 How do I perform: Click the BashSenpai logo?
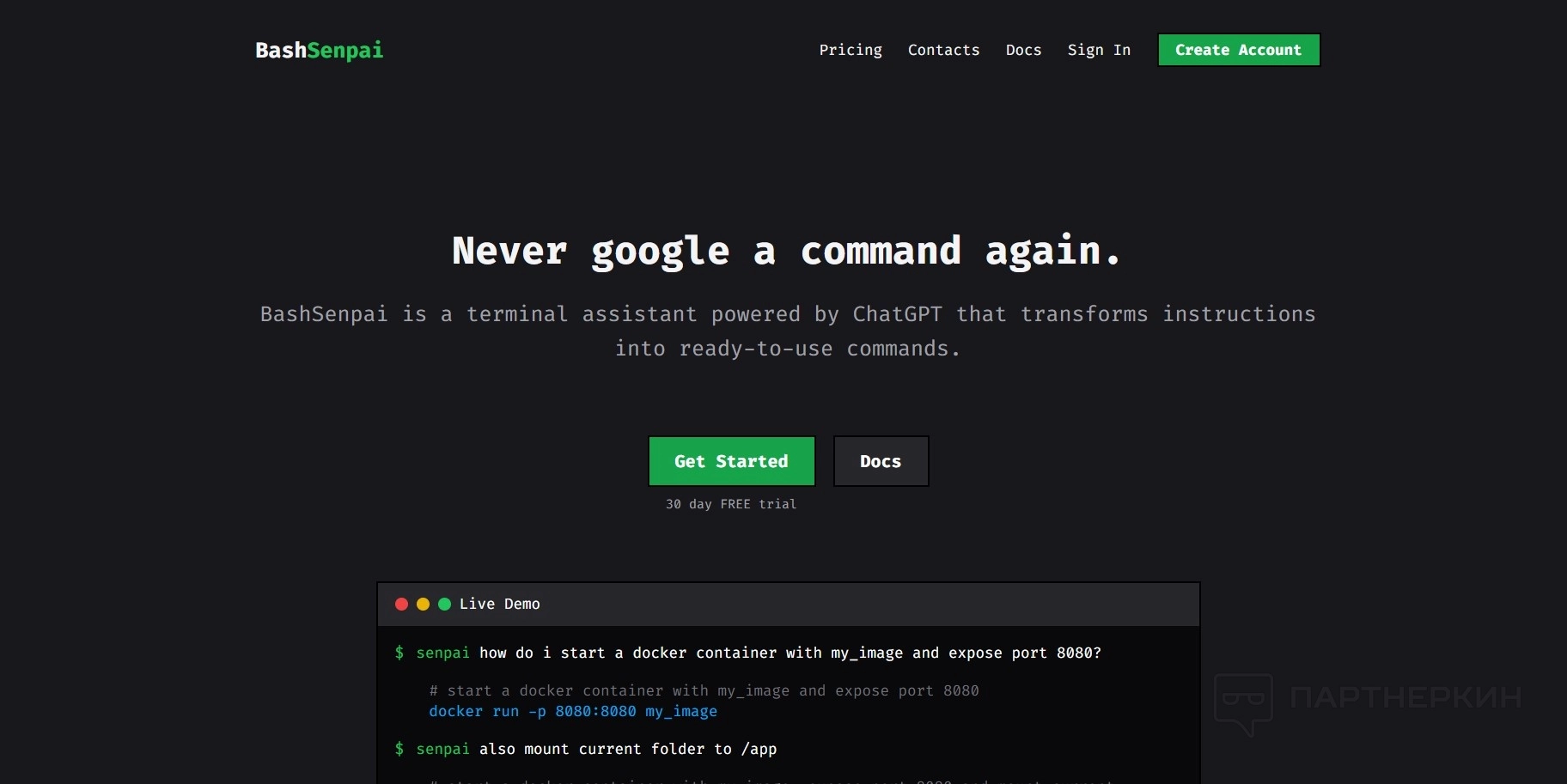tap(319, 51)
